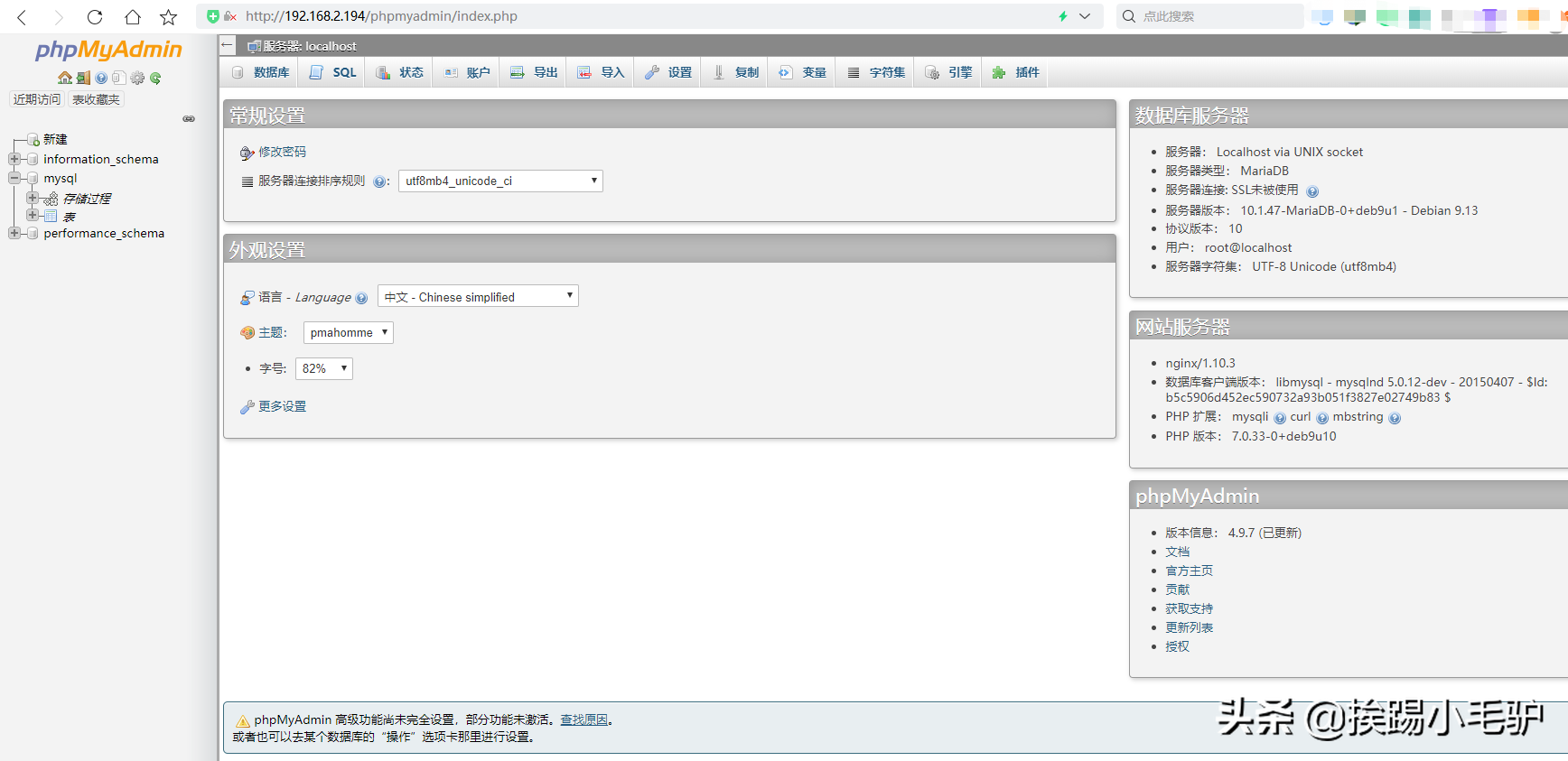Image resolution: width=1568 pixels, height=761 pixels.
Task: Click the information_schema database cylinder icon
Action: pyautogui.click(x=33, y=159)
